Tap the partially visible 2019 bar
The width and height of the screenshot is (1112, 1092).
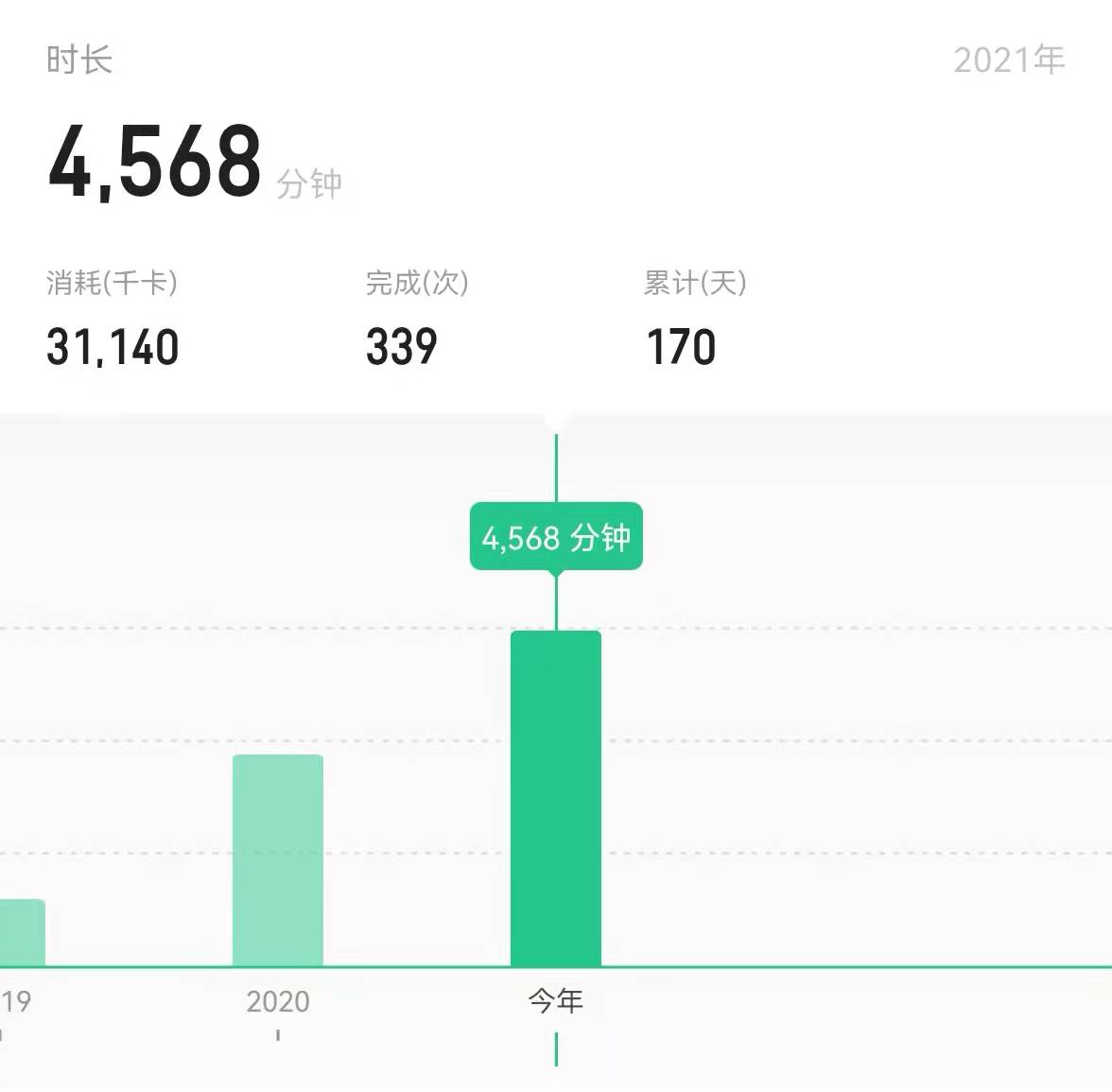[22, 932]
